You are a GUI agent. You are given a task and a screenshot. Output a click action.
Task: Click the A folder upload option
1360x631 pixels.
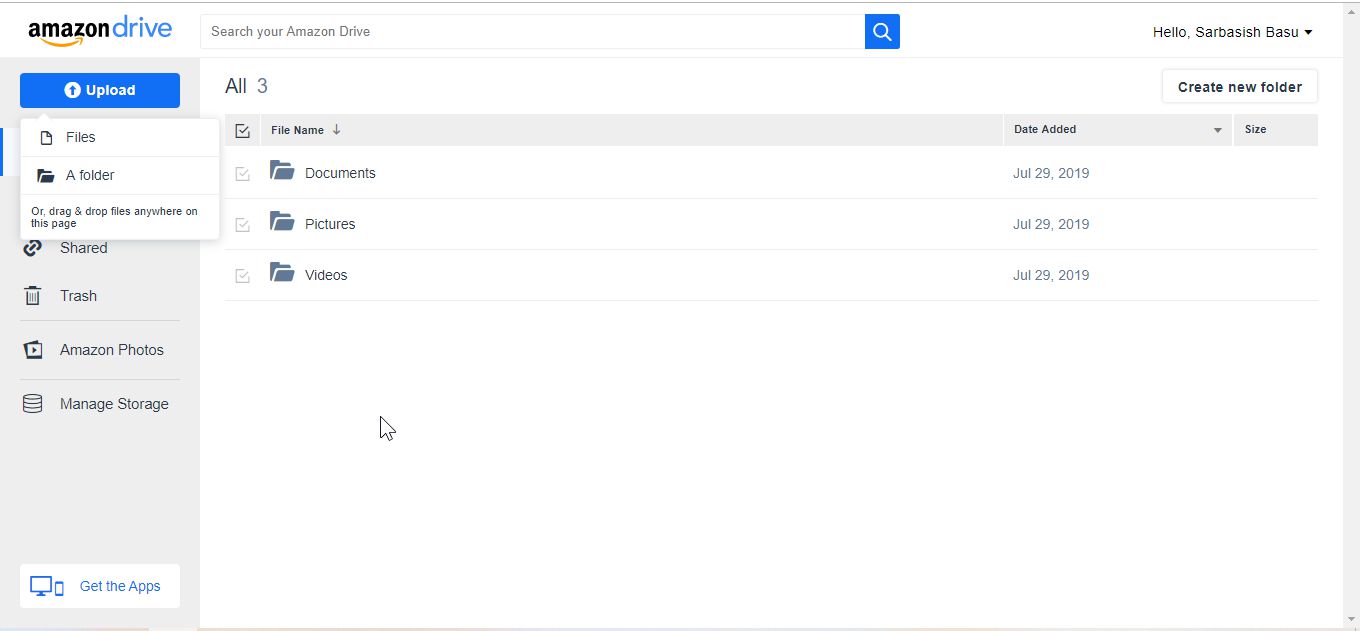click(x=88, y=175)
